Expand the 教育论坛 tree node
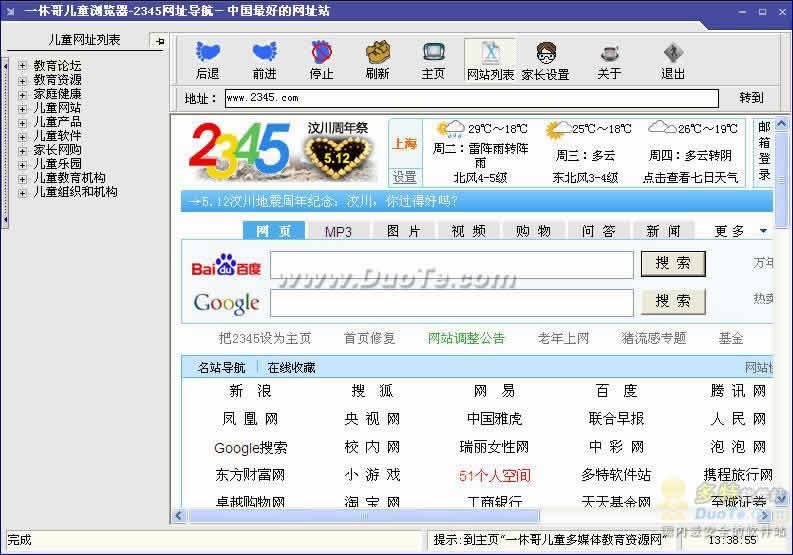Viewport: 793px width, 555px height. pos(22,65)
